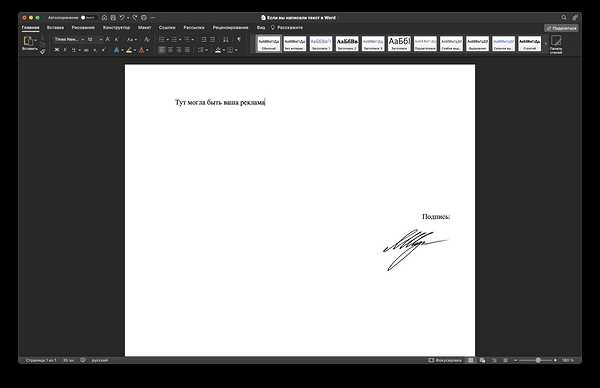The width and height of the screenshot is (600, 388).
Task: Click the page count in status bar
Action: (x=41, y=360)
